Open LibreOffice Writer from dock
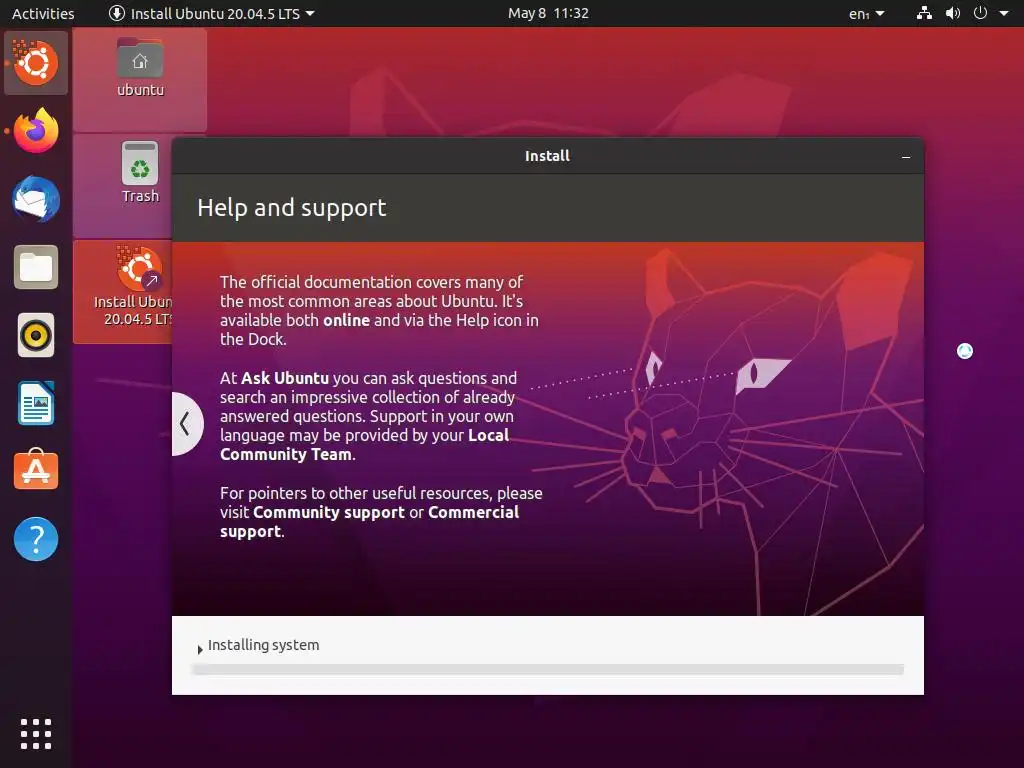This screenshot has width=1024, height=768. coord(36,403)
